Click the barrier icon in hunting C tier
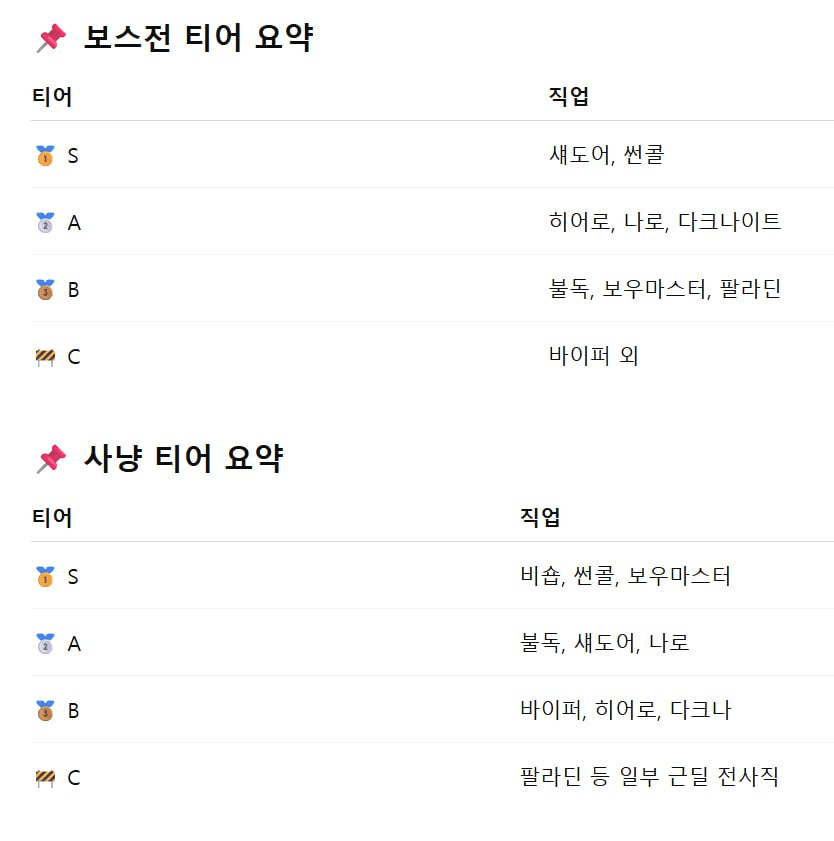 [x=45, y=778]
